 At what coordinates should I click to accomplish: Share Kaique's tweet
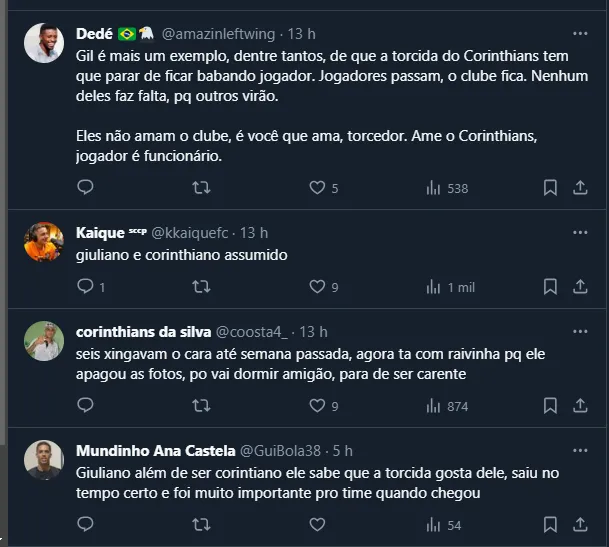point(580,287)
